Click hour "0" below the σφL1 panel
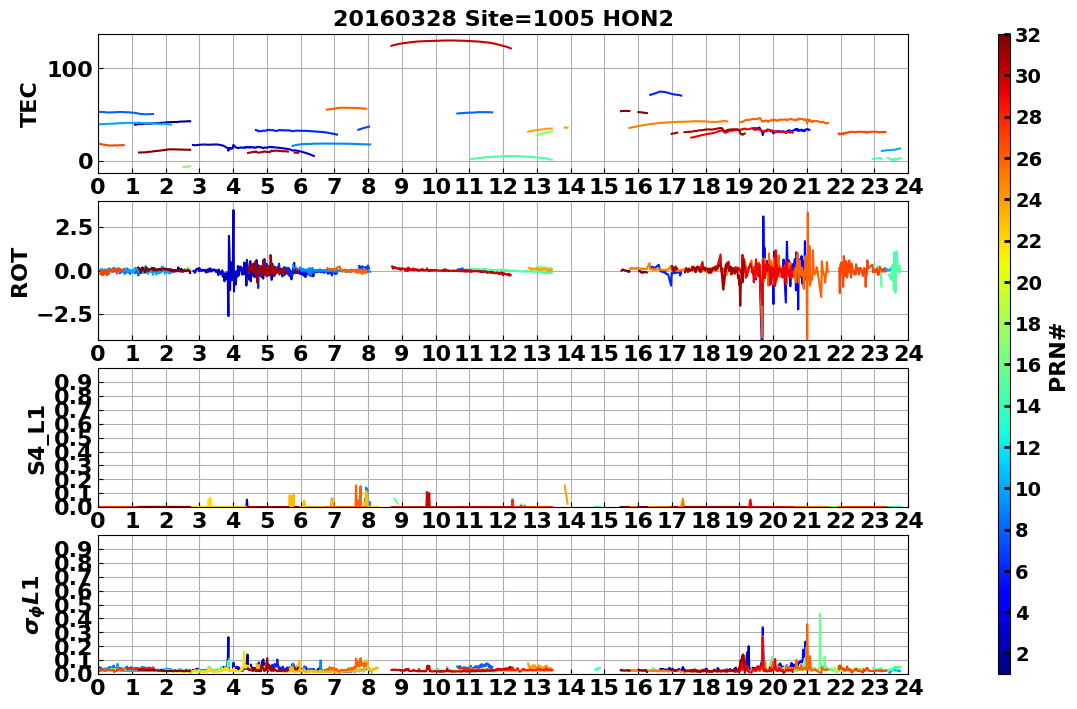Viewport: 1077px width, 709px height. 98,687
